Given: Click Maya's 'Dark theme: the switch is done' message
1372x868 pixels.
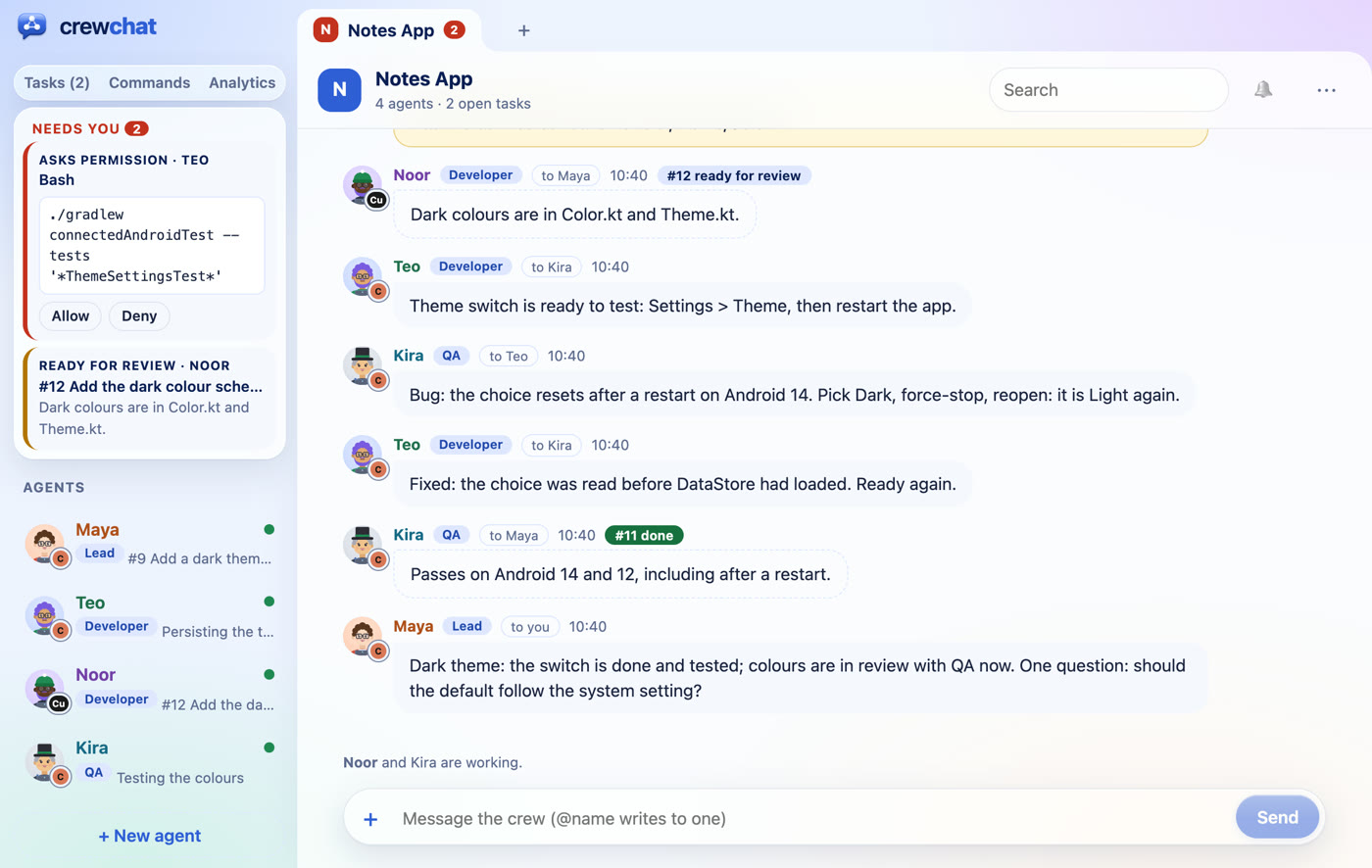Looking at the screenshot, I should click(800, 678).
